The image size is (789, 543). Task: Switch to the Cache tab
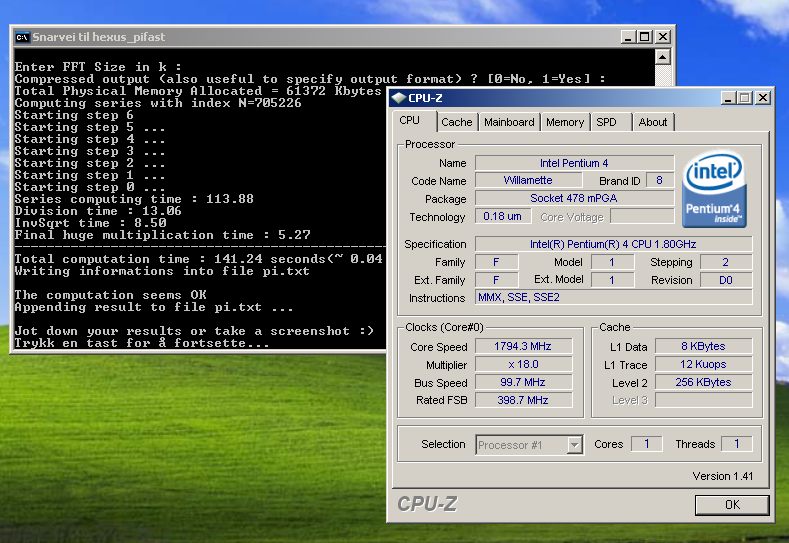pos(456,122)
